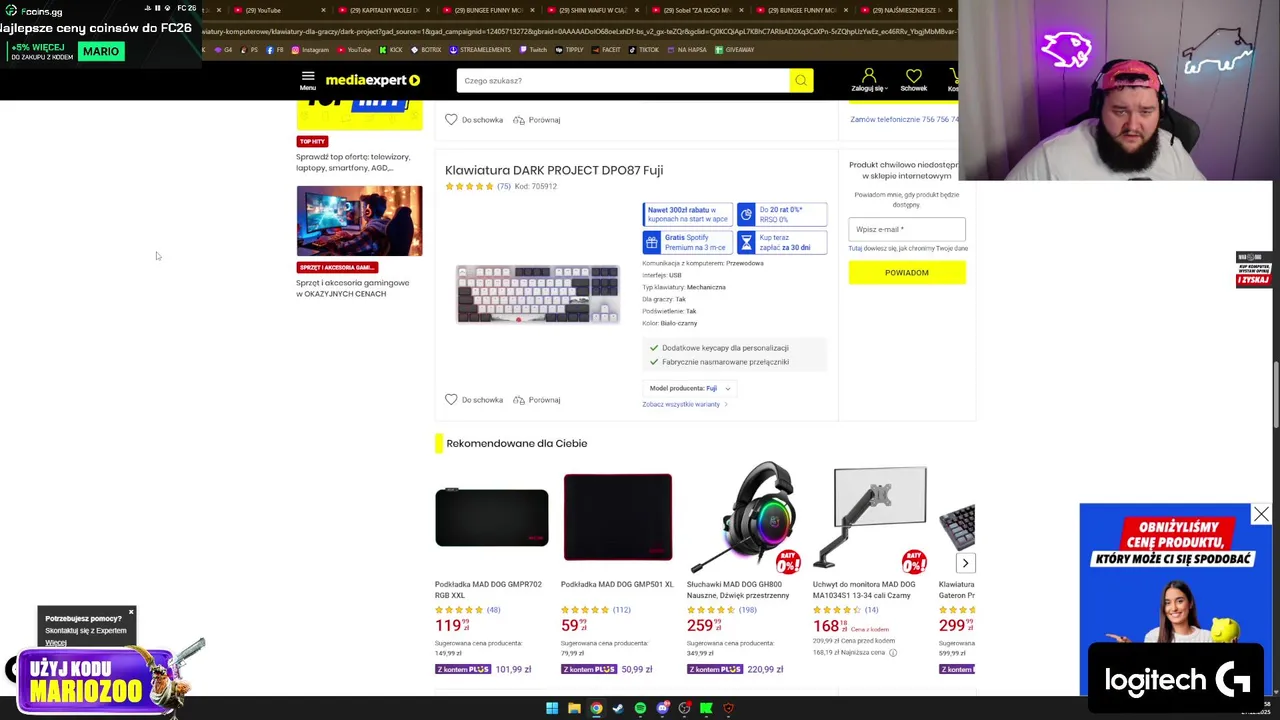Click the info icon beside Najniższa cena
1280x720 pixels.
point(893,653)
